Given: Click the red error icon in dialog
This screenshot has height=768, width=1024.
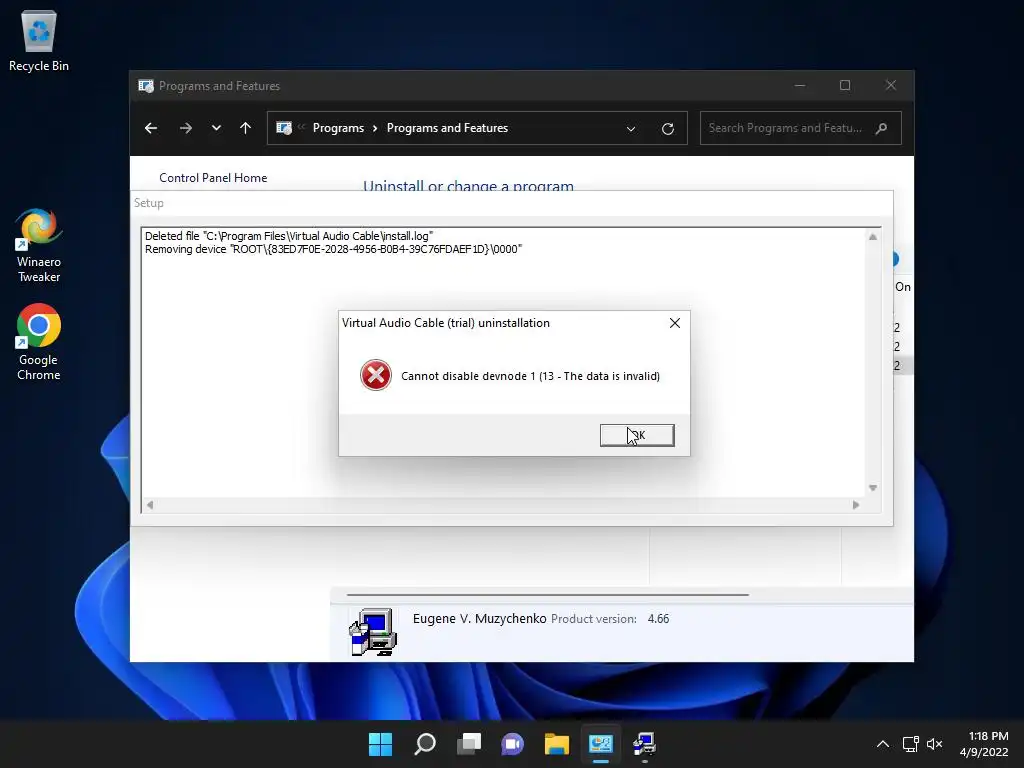Looking at the screenshot, I should 376,375.
